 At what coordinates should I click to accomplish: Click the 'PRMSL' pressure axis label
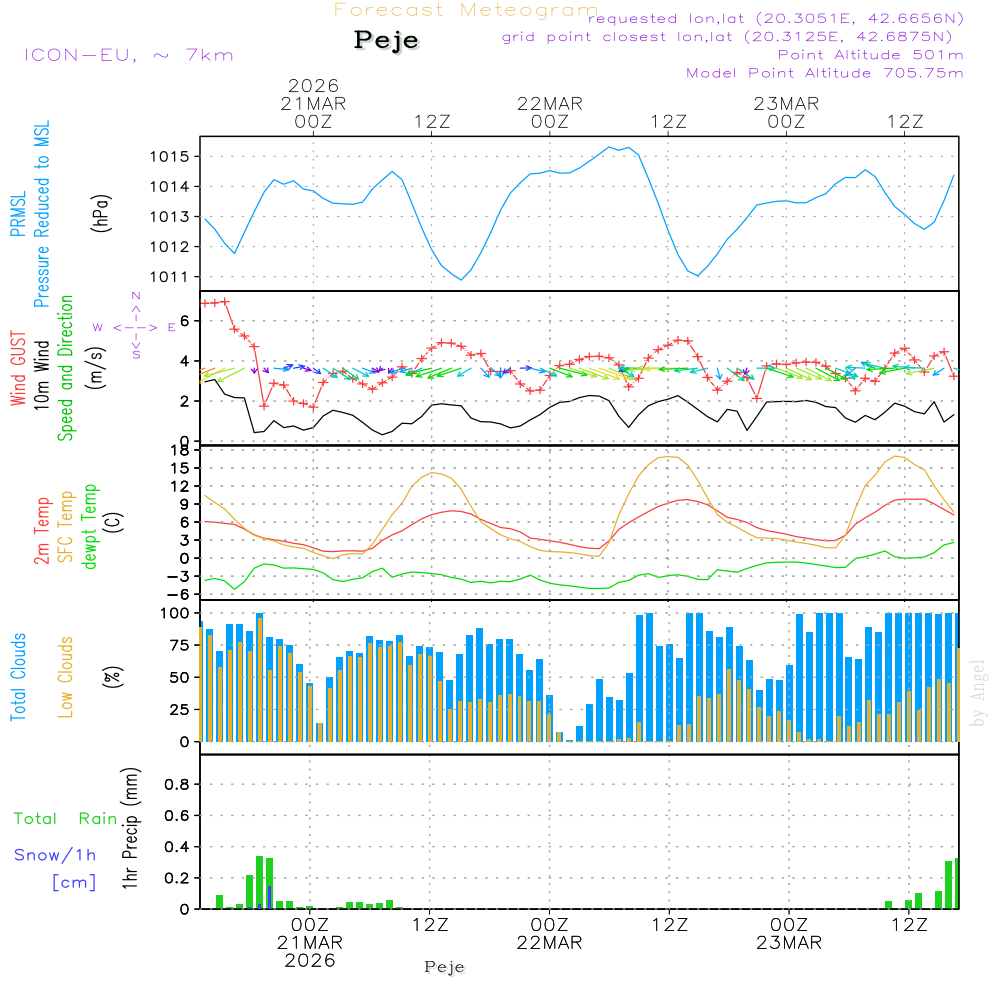(17, 216)
